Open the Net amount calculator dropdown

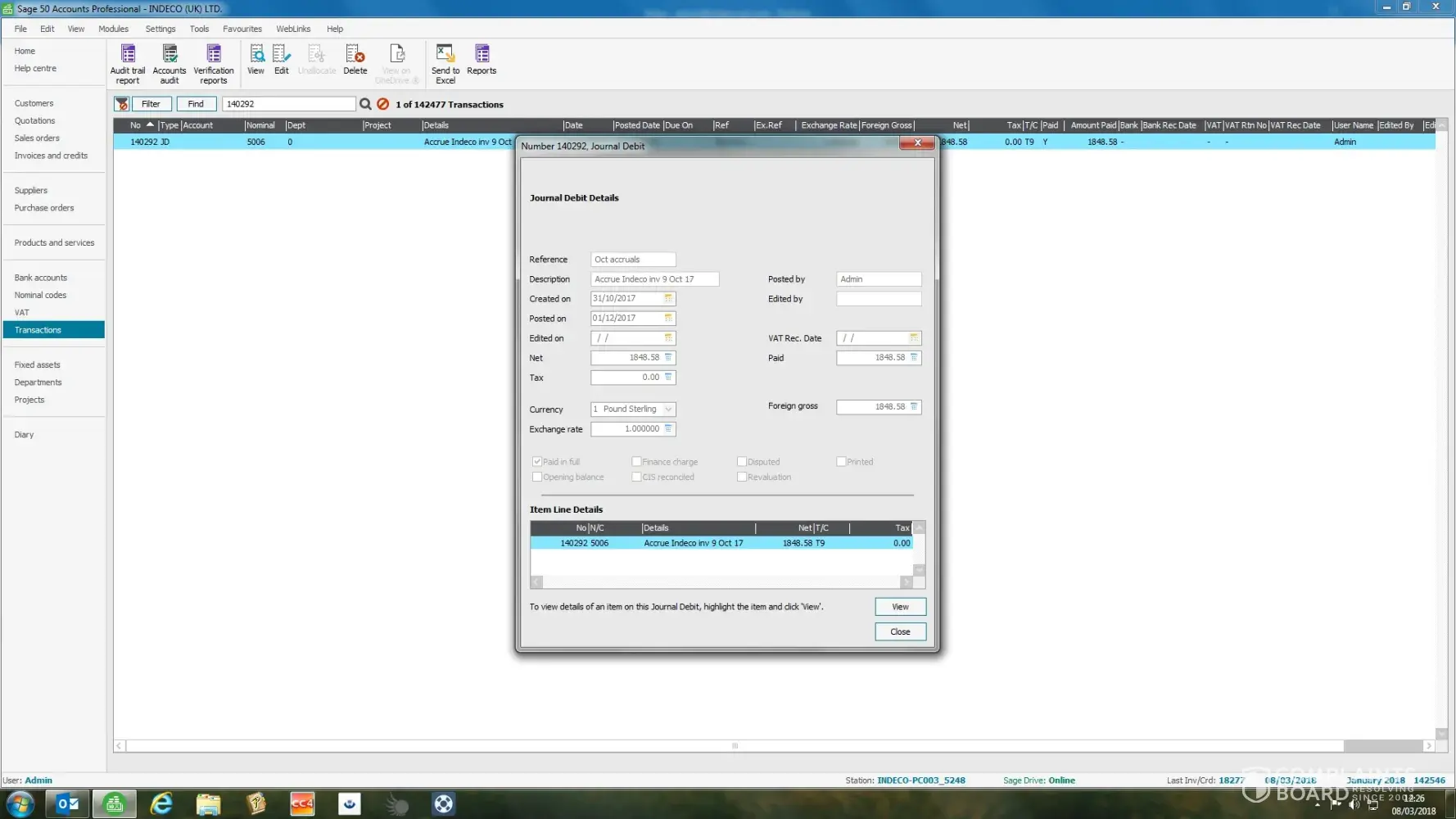668,358
